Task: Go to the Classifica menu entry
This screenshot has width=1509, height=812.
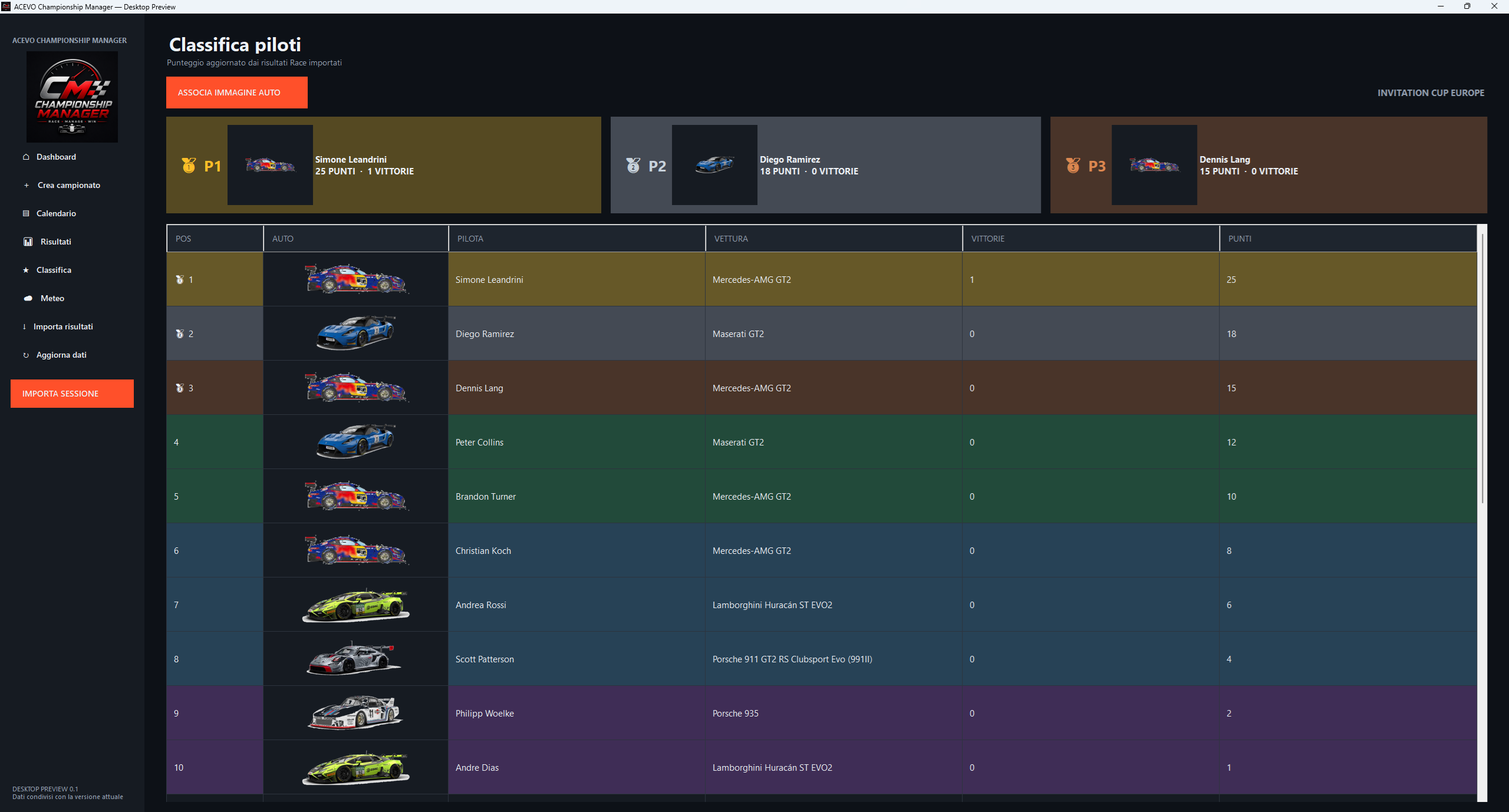Action: pyautogui.click(x=54, y=270)
